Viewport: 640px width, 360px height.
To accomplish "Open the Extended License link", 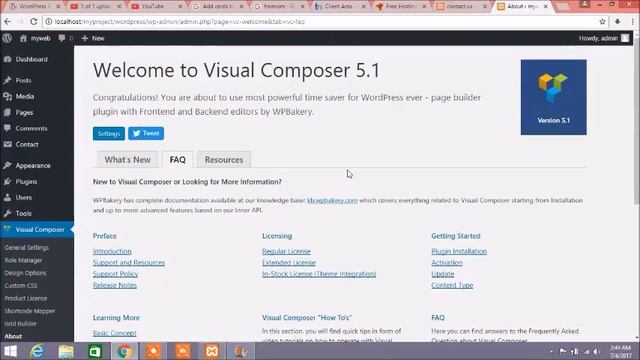I will click(x=289, y=262).
